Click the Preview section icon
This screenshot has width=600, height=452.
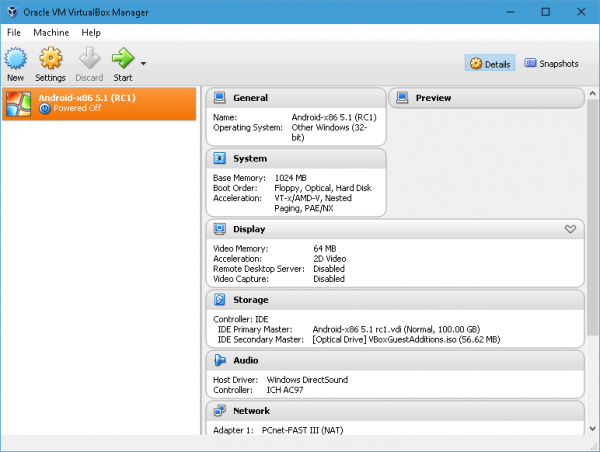point(403,98)
